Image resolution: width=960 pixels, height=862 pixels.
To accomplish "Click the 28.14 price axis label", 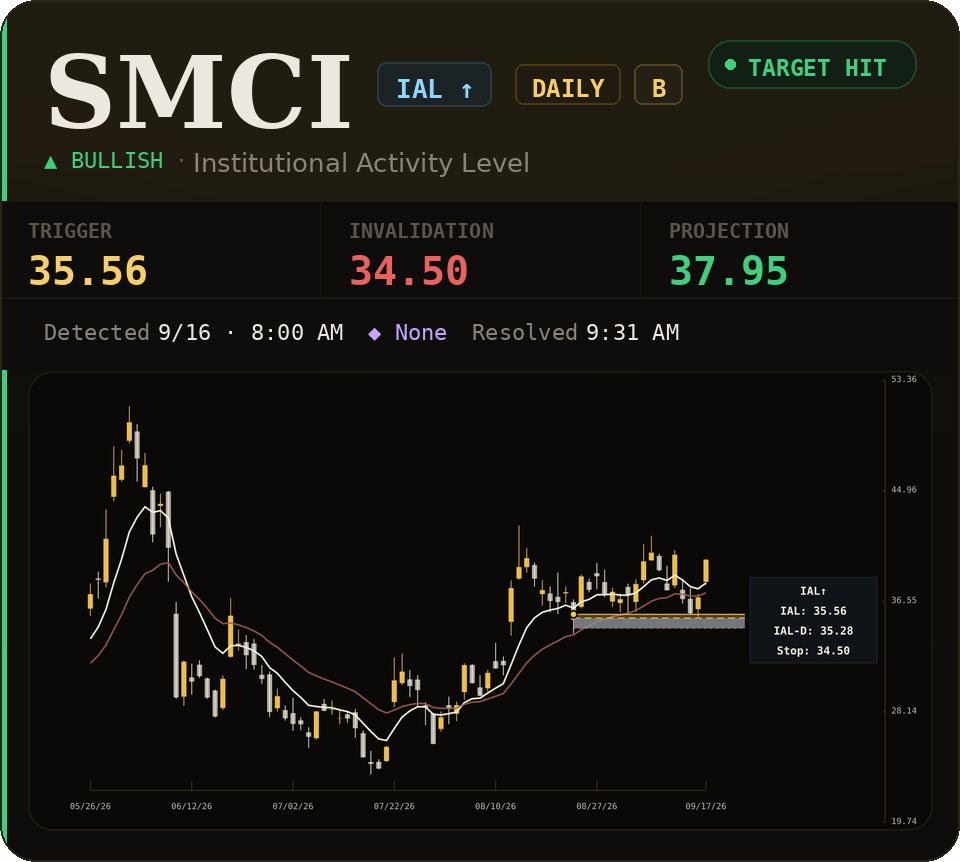I will pyautogui.click(x=904, y=711).
